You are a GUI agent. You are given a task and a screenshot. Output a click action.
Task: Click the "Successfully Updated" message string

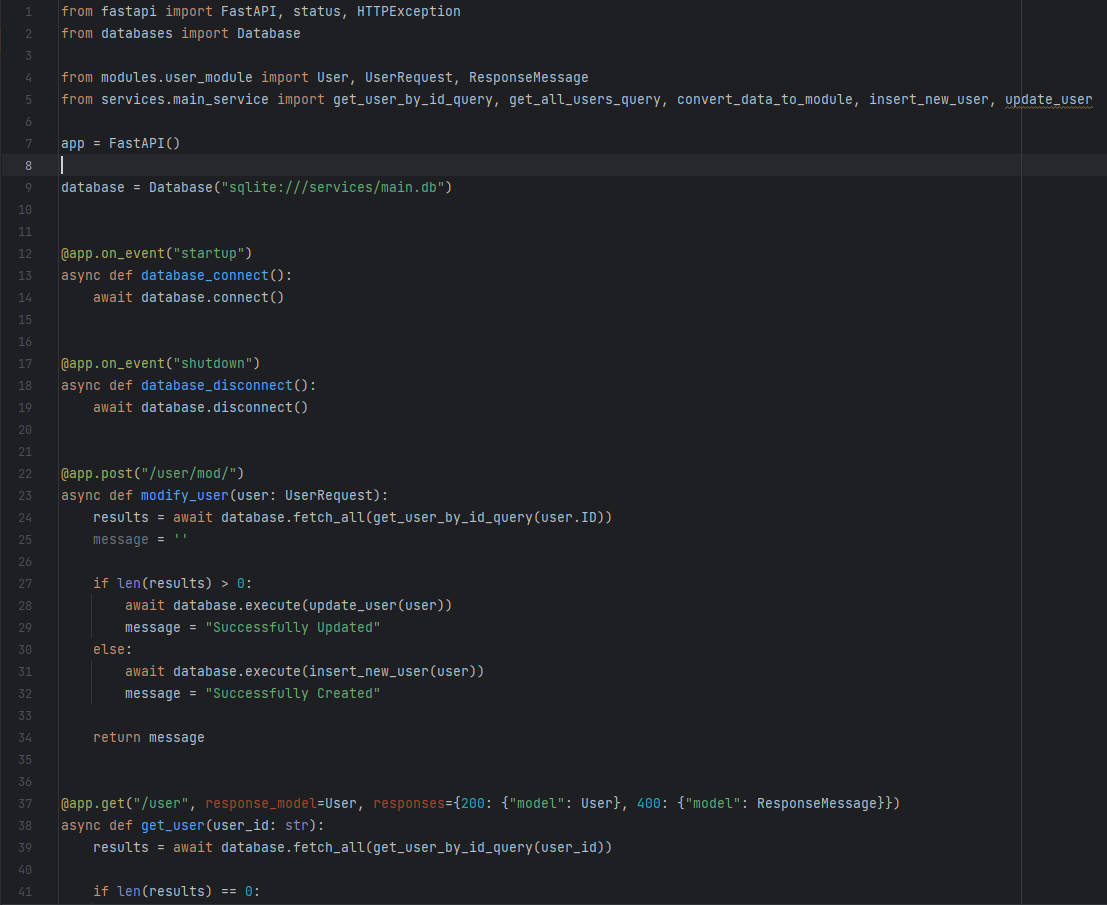click(x=293, y=627)
